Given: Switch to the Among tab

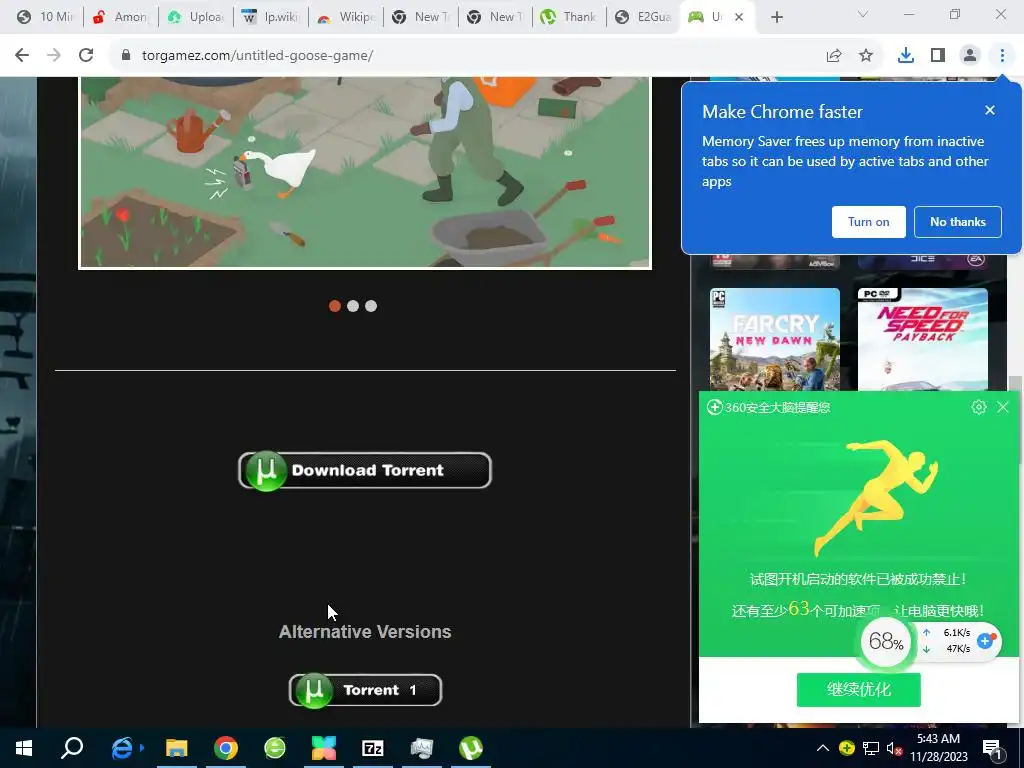Looking at the screenshot, I should 121,17.
